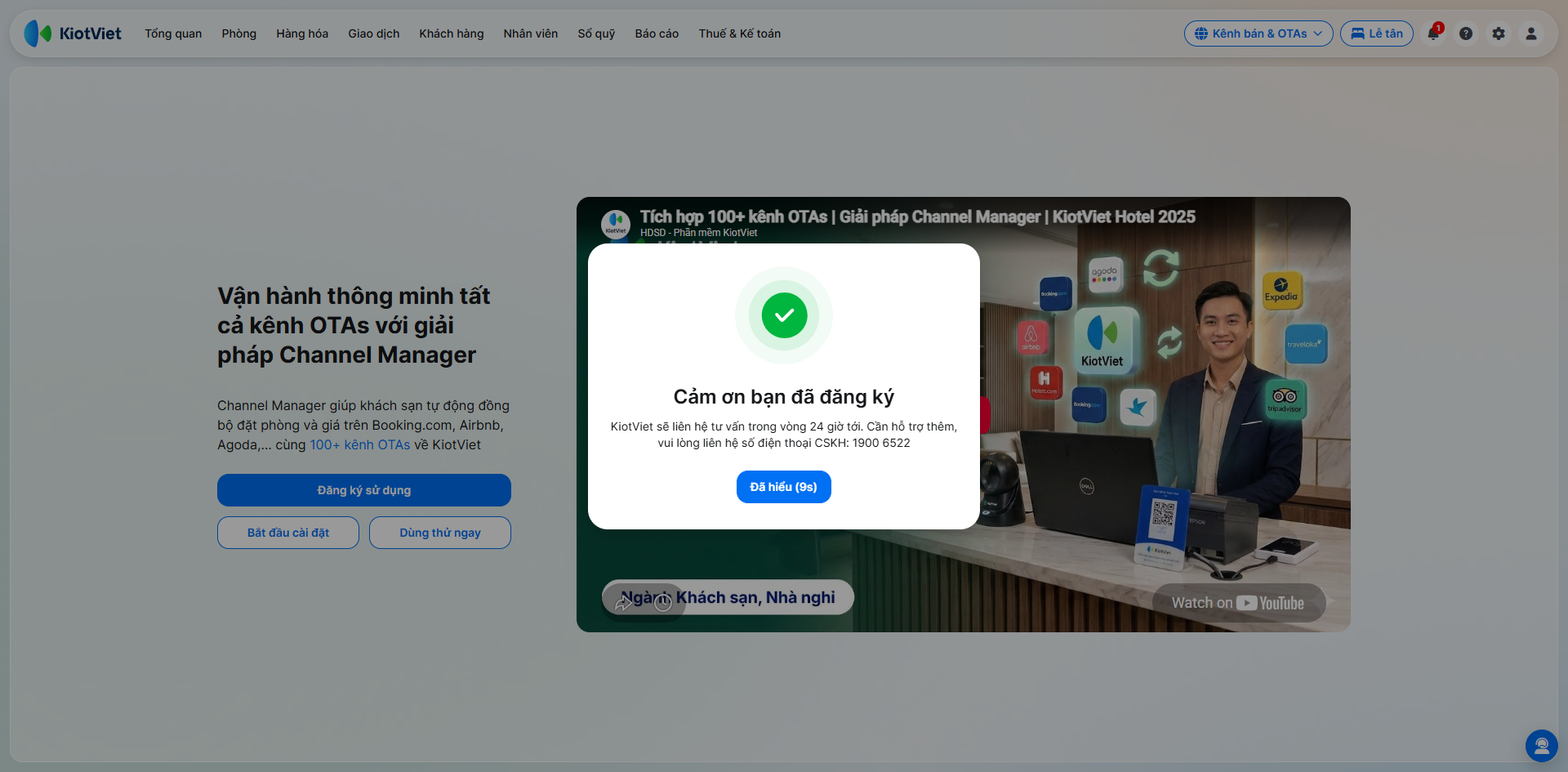Open the settings gear icon
The height and width of the screenshot is (772, 1568).
[1499, 33]
